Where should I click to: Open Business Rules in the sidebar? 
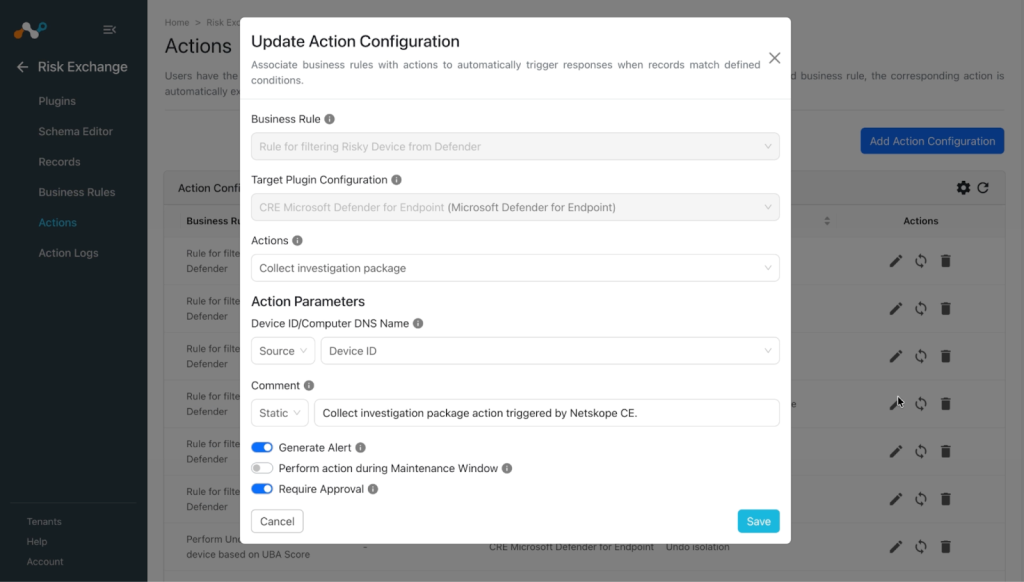point(76,192)
